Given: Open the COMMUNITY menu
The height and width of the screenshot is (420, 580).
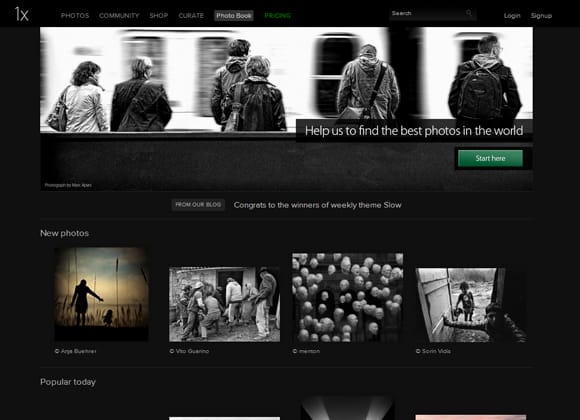Looking at the screenshot, I should pos(119,16).
